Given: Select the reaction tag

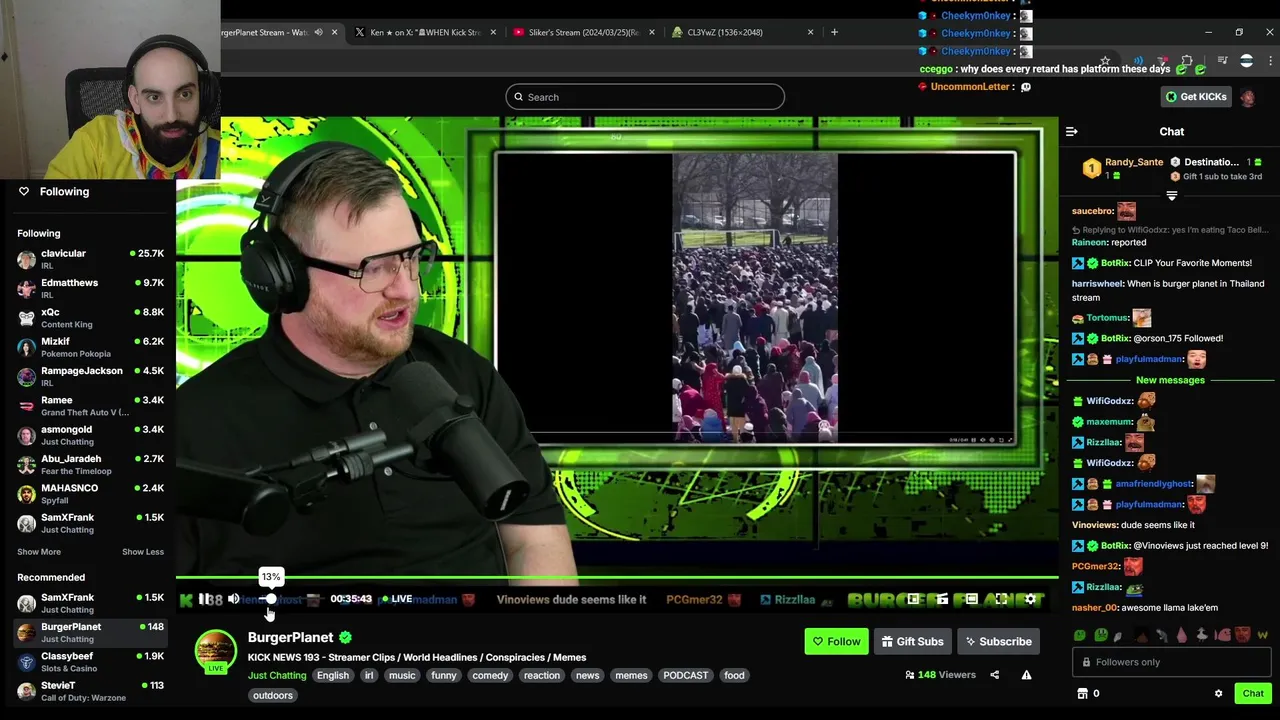Looking at the screenshot, I should click(542, 675).
